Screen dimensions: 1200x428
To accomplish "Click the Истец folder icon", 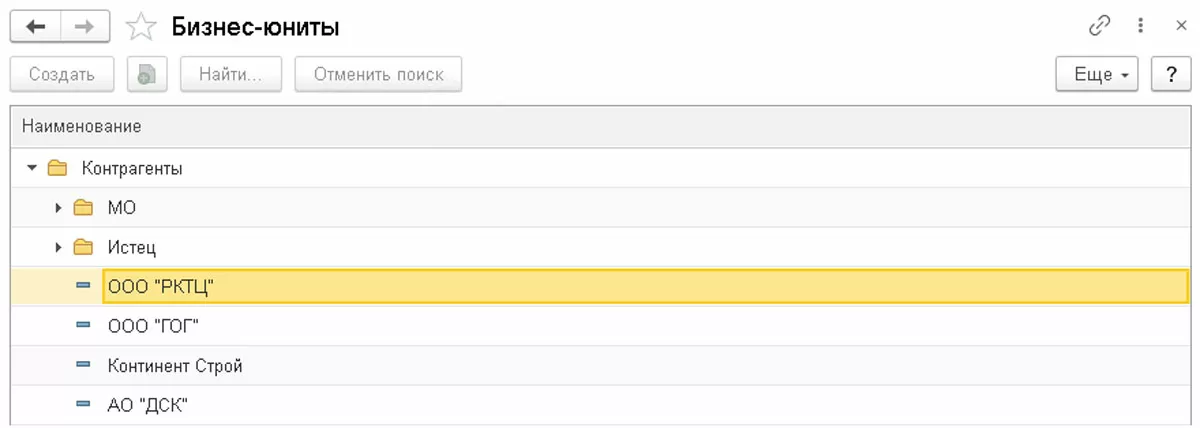I will coord(83,248).
